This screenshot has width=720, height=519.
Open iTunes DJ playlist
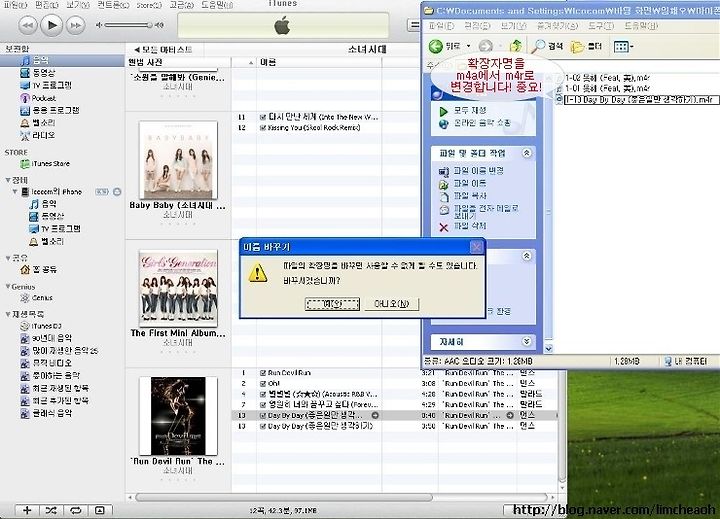(x=46, y=326)
